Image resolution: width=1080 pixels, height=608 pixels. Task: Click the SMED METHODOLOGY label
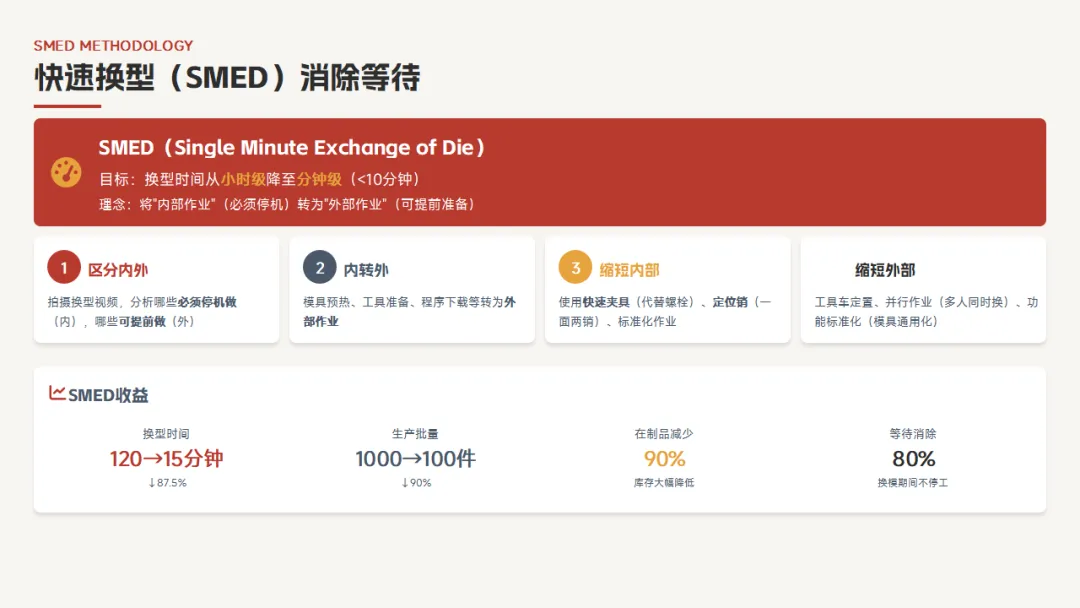click(x=113, y=45)
